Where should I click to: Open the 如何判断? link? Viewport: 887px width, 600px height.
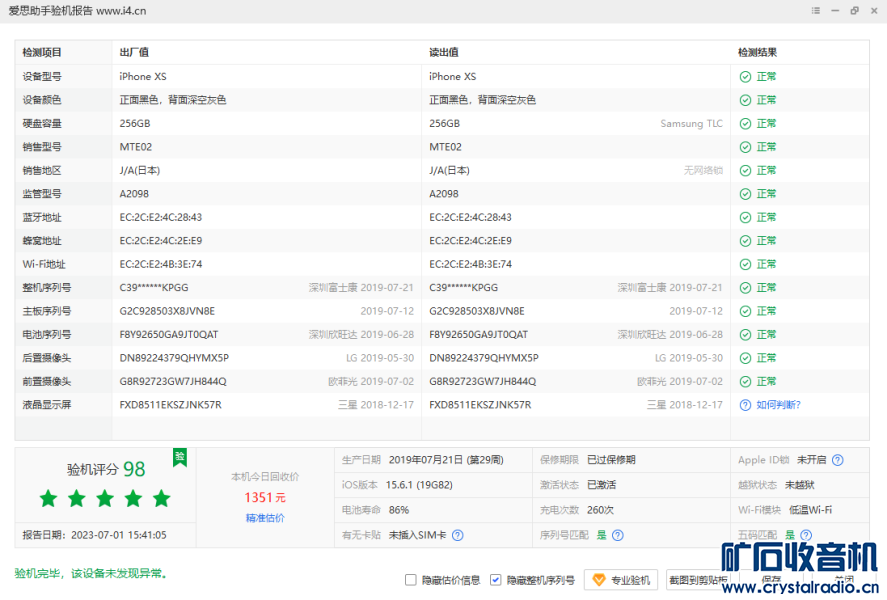pos(778,405)
